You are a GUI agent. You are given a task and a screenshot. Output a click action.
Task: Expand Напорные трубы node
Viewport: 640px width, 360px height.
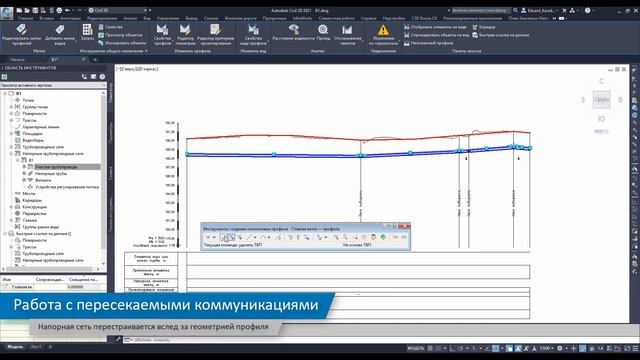(x=24, y=173)
